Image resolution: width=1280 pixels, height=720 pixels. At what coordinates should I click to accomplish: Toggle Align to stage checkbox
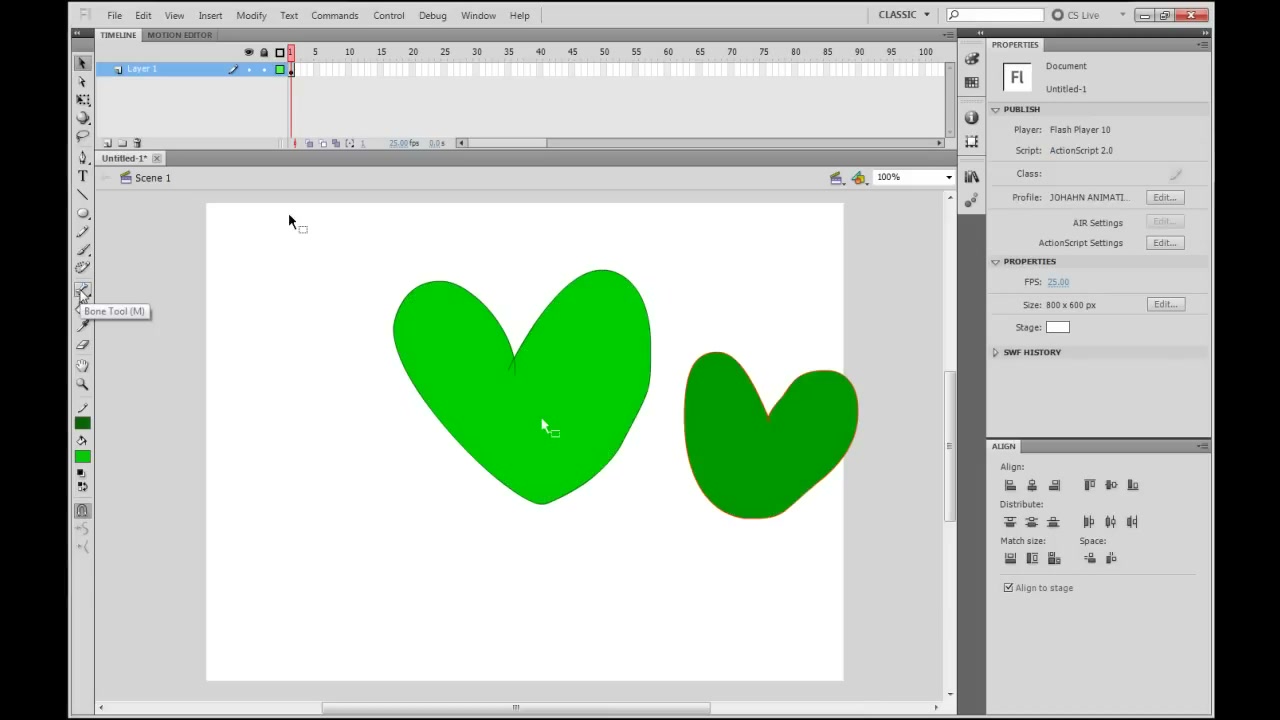point(1008,588)
